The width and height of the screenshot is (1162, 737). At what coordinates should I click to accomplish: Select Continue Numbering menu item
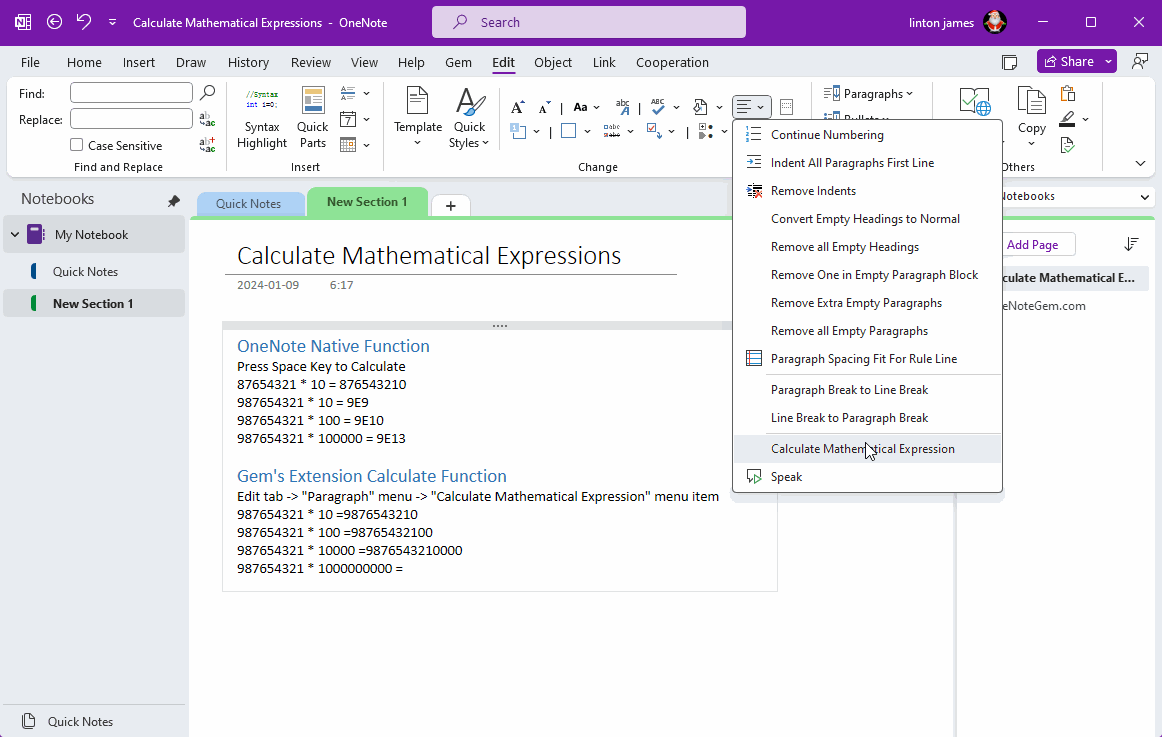pos(867,135)
